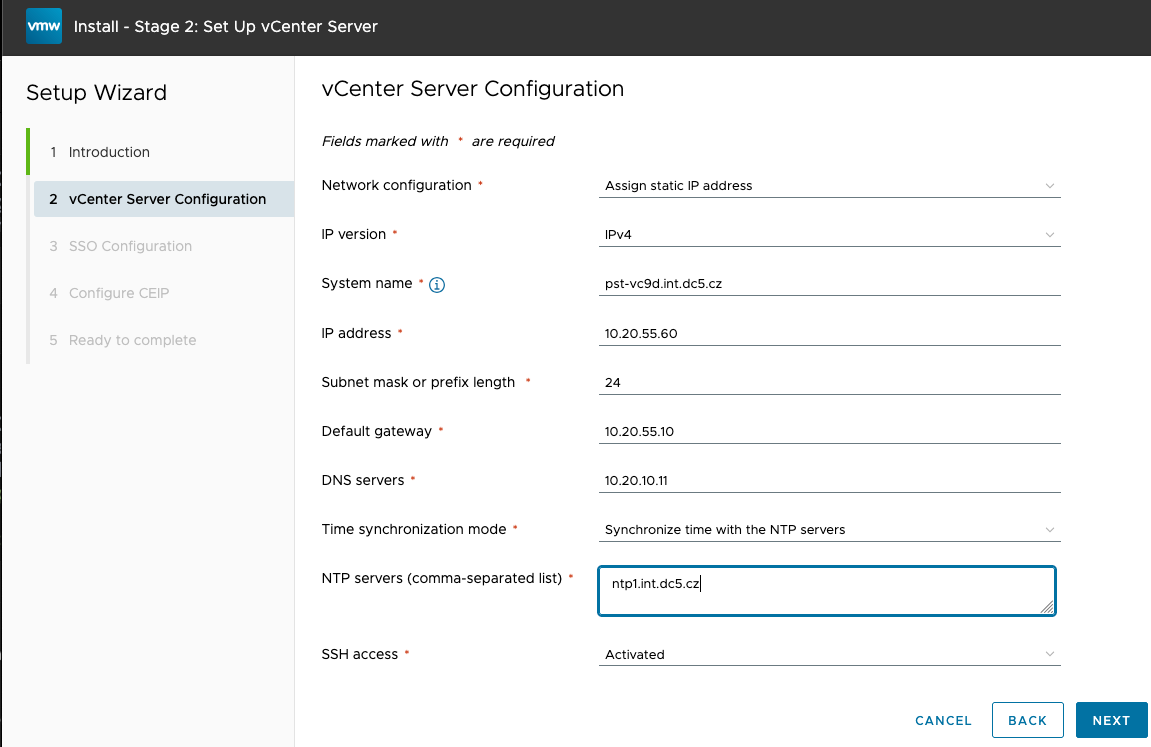Click the 'IP version' label
The image size is (1151, 747).
354,234
